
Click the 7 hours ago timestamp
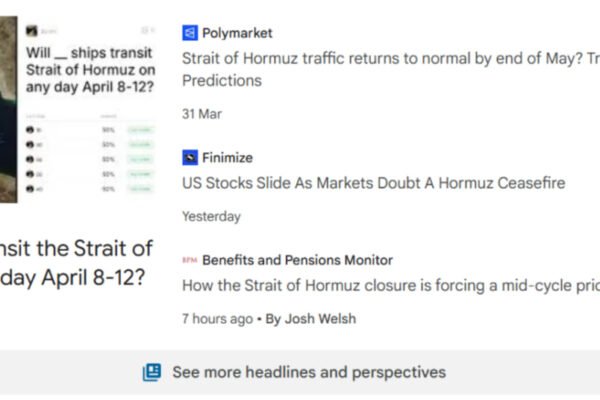point(217,319)
